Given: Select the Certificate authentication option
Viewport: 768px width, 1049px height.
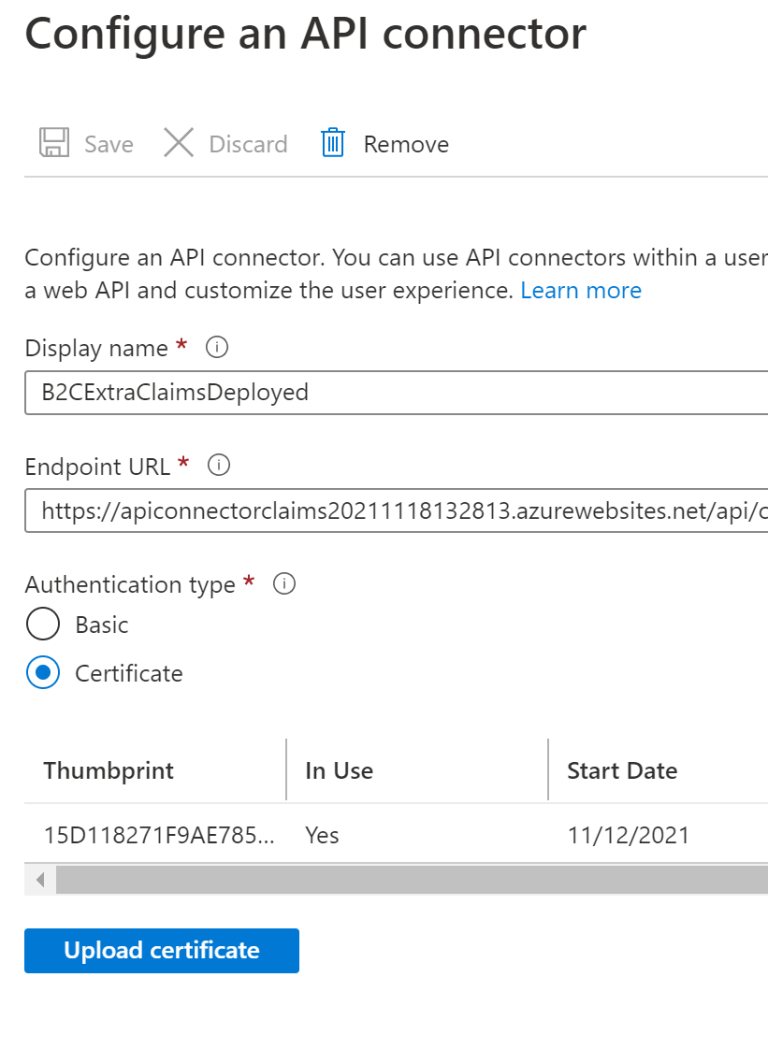Looking at the screenshot, I should (42, 672).
